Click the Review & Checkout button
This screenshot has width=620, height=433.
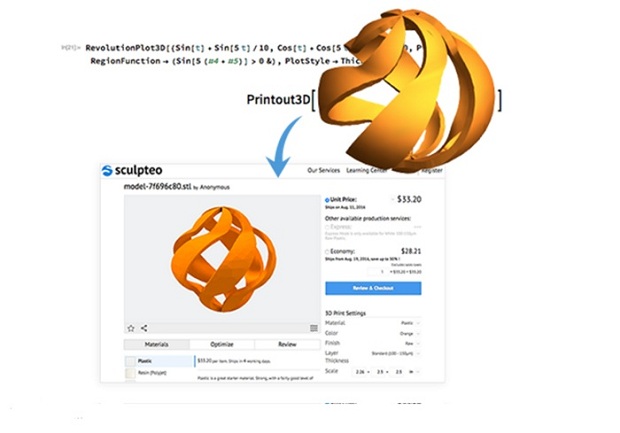373,288
